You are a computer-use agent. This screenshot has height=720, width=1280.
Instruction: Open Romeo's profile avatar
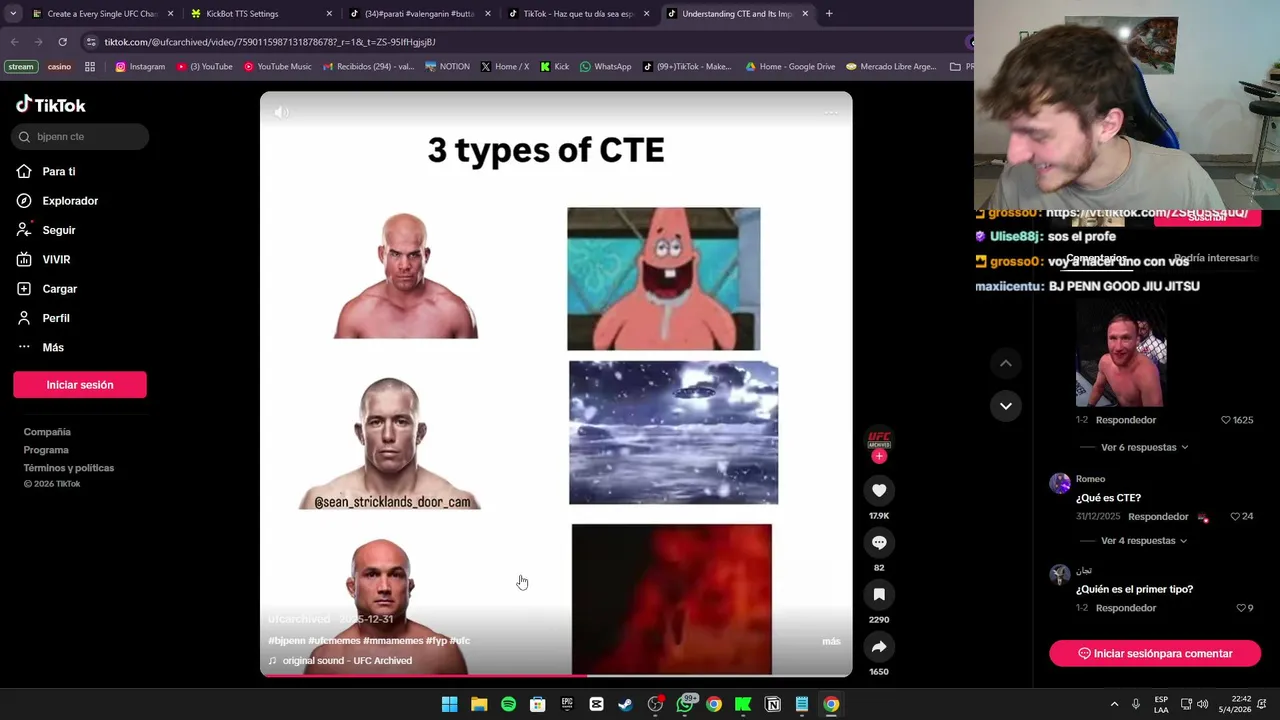point(1060,484)
